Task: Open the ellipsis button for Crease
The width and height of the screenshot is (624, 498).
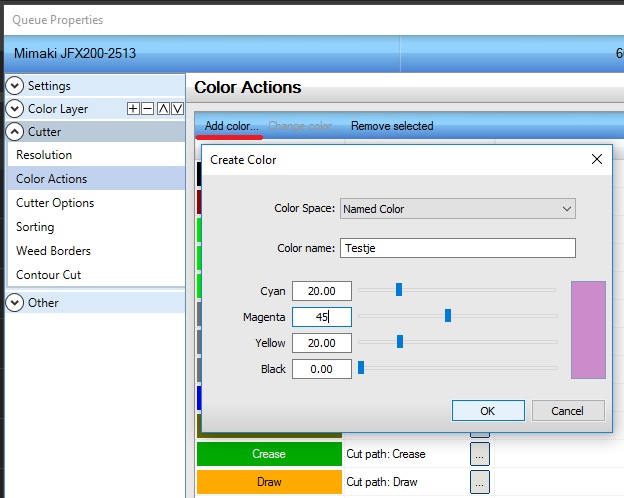Action: coord(480,454)
